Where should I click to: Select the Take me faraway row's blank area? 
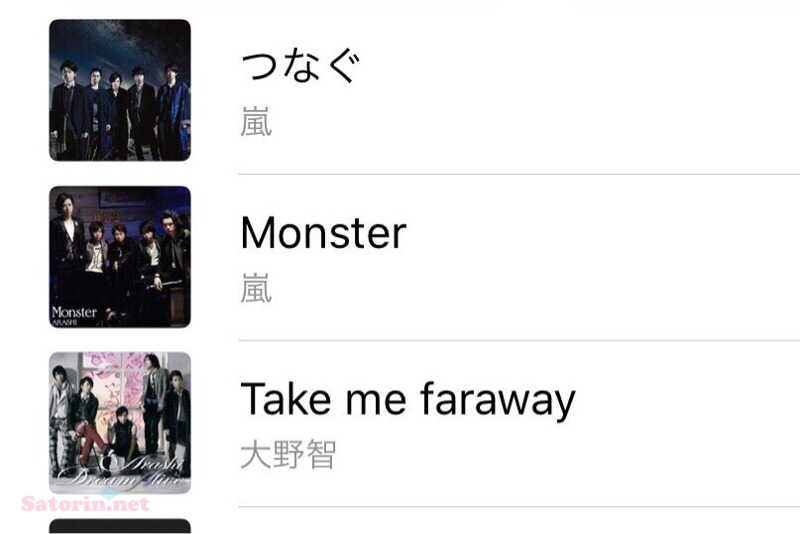[x=688, y=423]
